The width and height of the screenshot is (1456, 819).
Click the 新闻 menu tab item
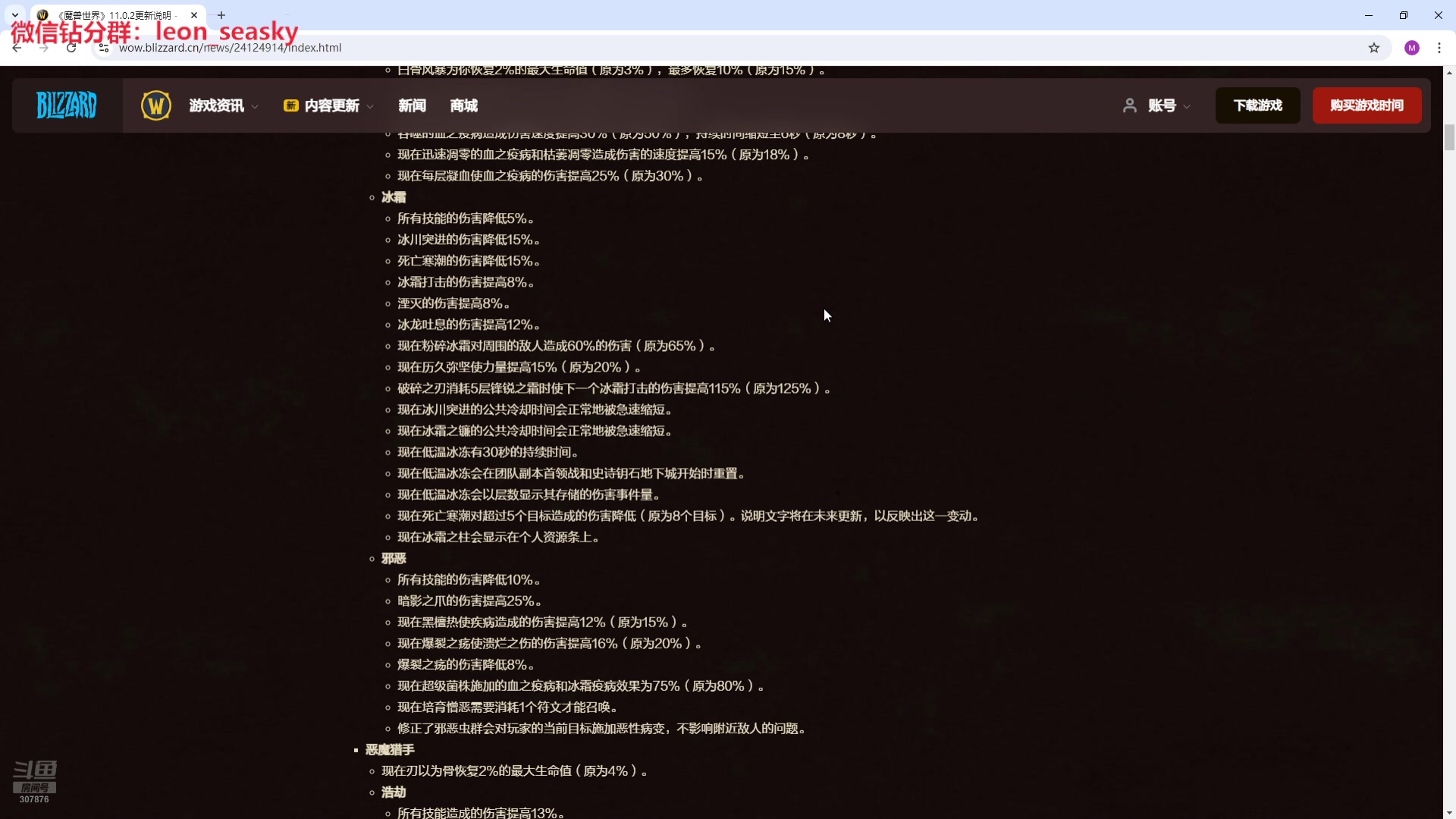tap(412, 105)
